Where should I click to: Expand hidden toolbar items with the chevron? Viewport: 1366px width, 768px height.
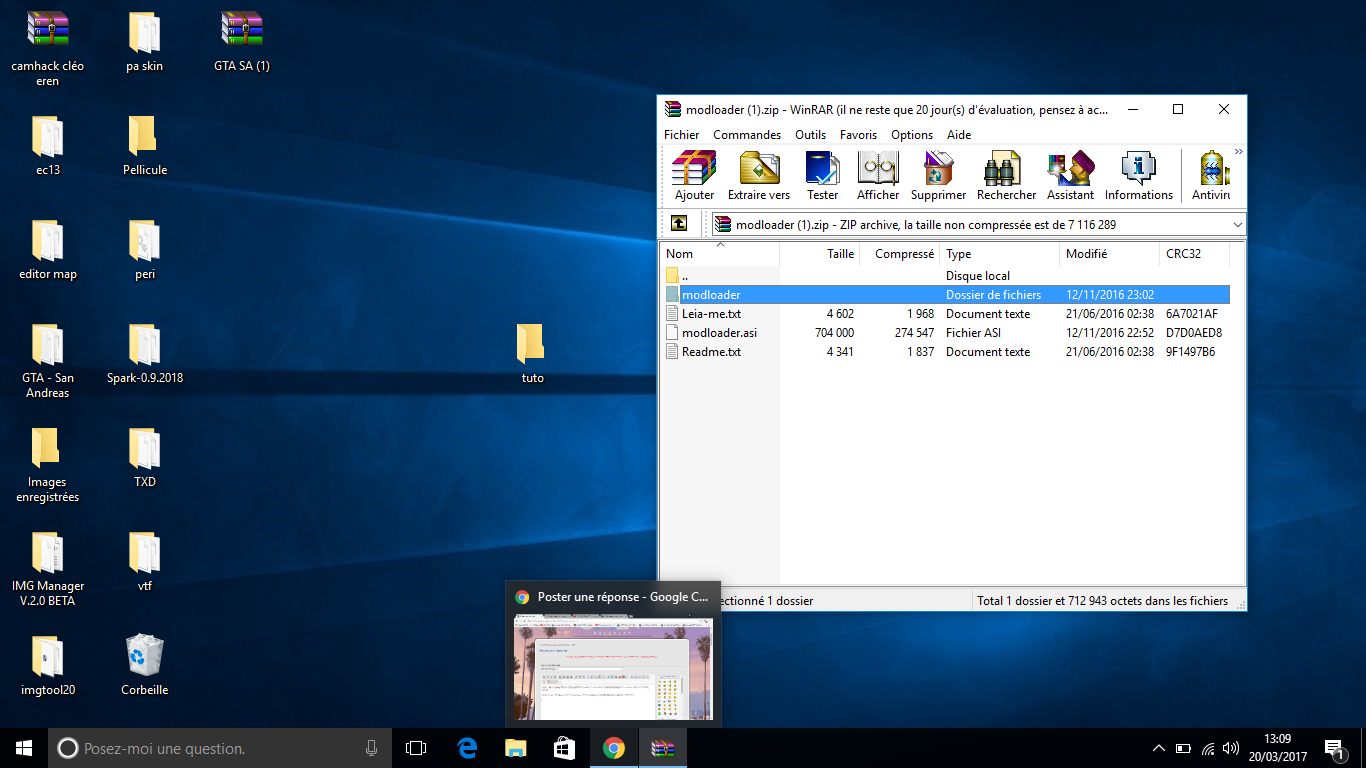(x=1238, y=152)
